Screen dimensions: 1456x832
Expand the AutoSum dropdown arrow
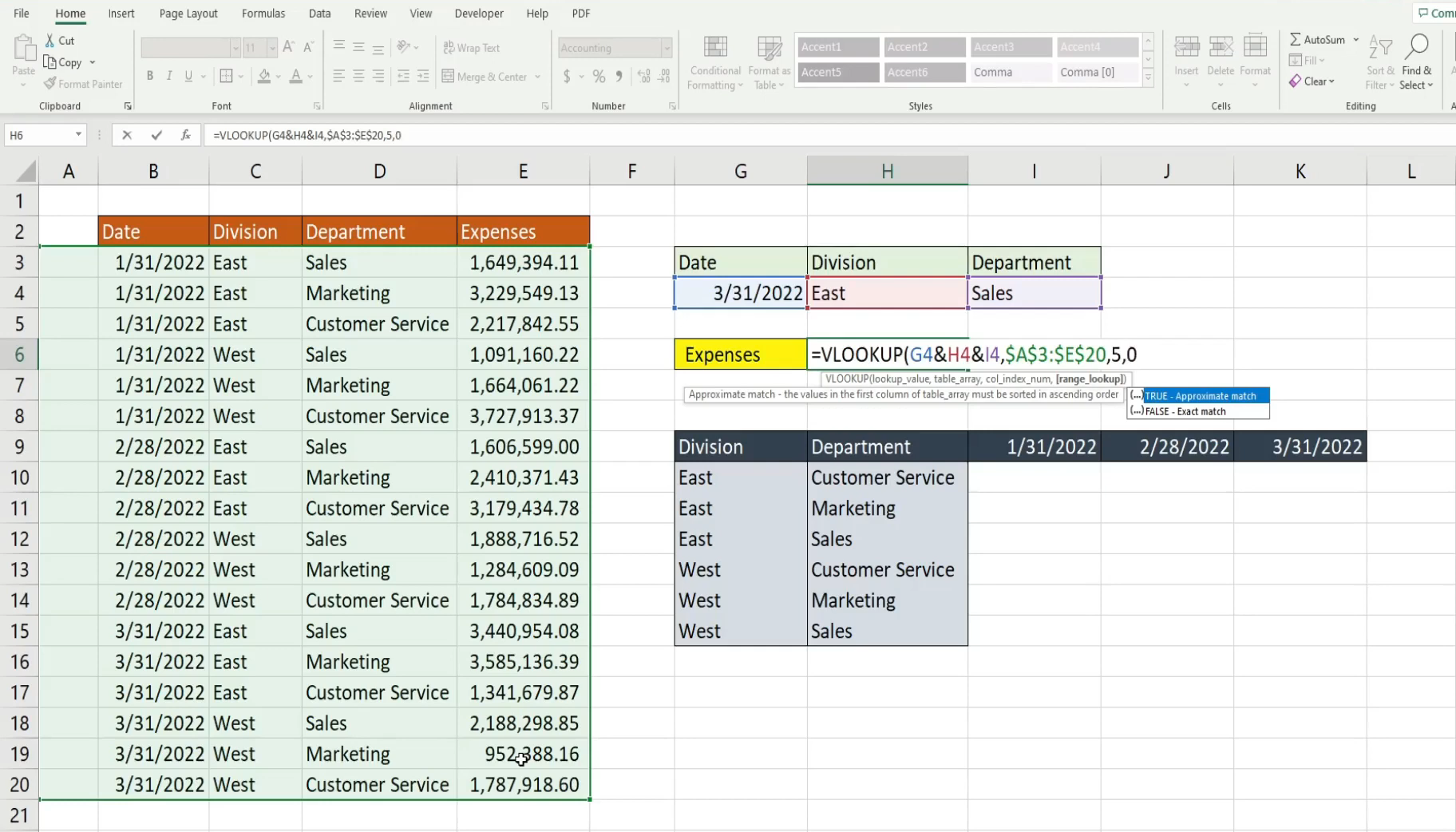click(x=1355, y=39)
